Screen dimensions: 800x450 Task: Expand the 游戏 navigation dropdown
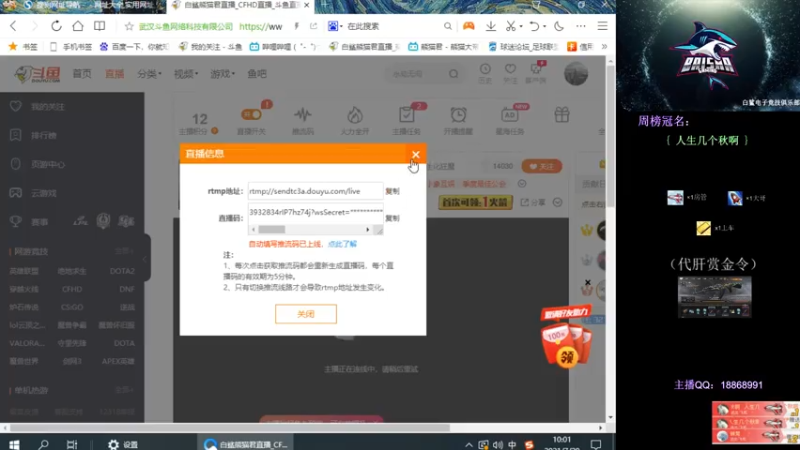[222, 74]
